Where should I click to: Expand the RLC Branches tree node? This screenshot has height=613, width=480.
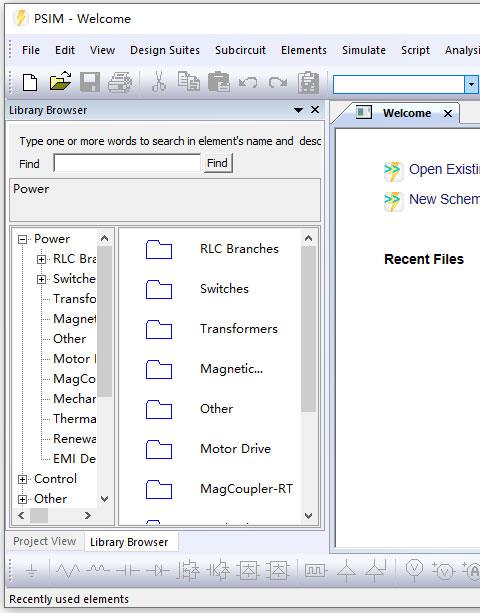point(41,259)
